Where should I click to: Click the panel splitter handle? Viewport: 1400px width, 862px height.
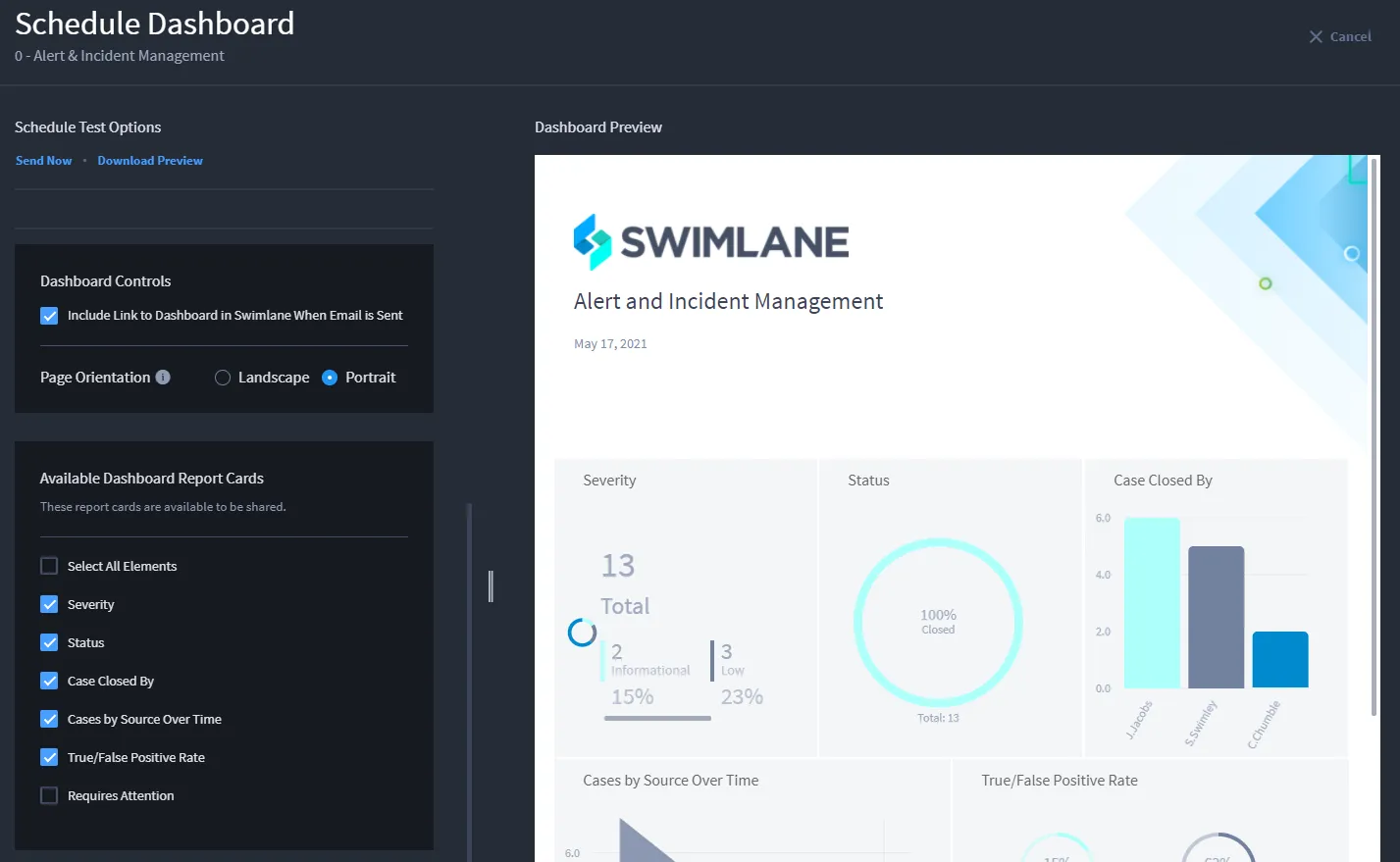coord(491,586)
